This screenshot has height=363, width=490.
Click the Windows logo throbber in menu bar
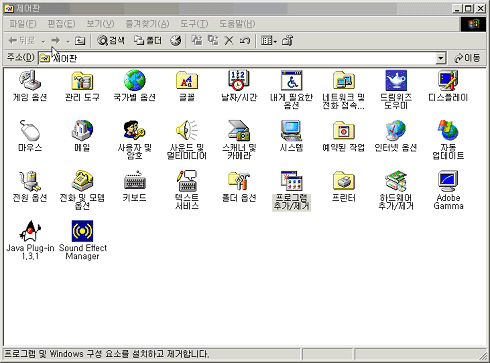pyautogui.click(x=473, y=24)
